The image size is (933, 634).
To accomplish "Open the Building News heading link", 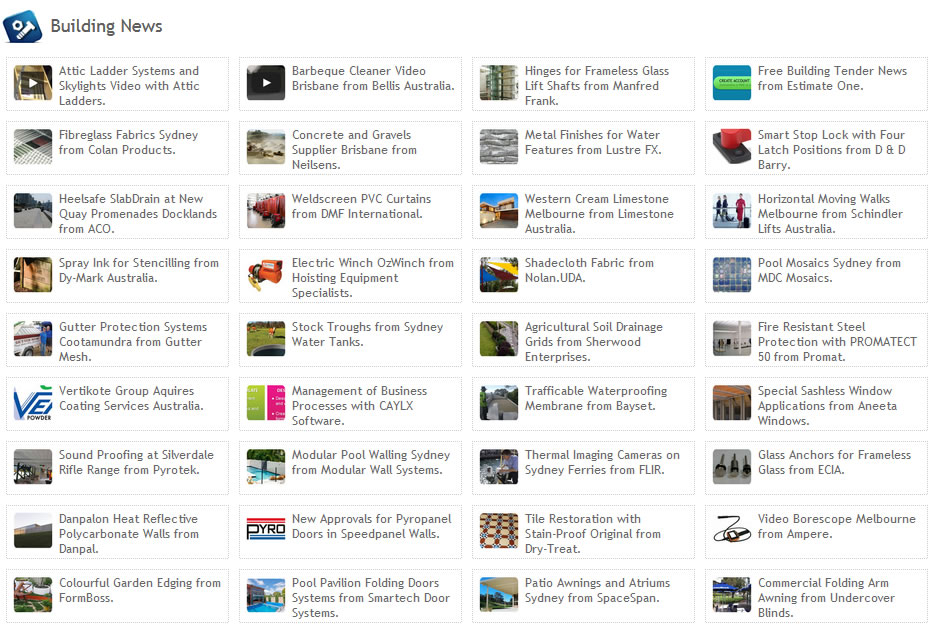I will (107, 26).
